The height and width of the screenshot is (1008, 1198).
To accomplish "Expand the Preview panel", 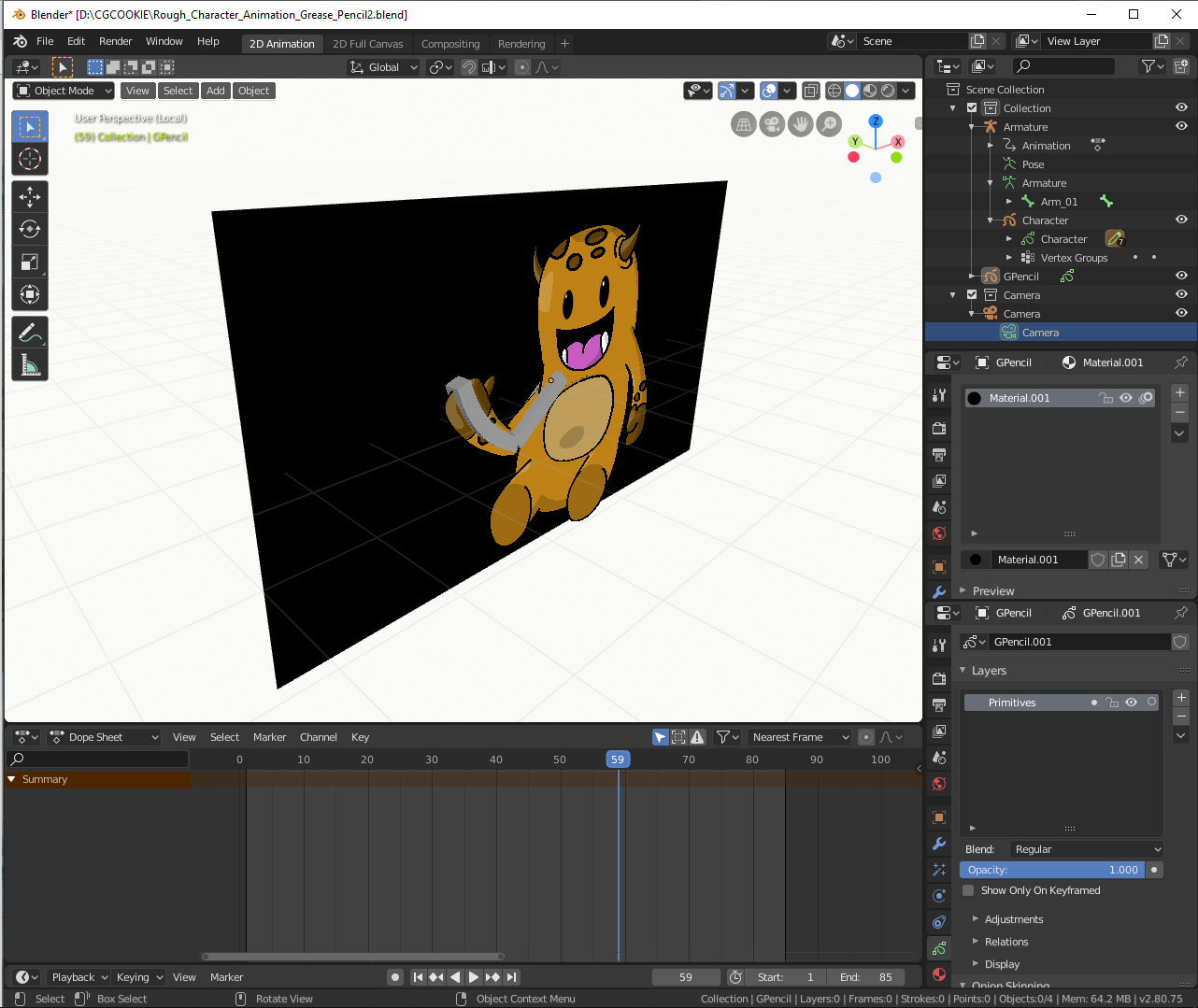I will coord(992,591).
